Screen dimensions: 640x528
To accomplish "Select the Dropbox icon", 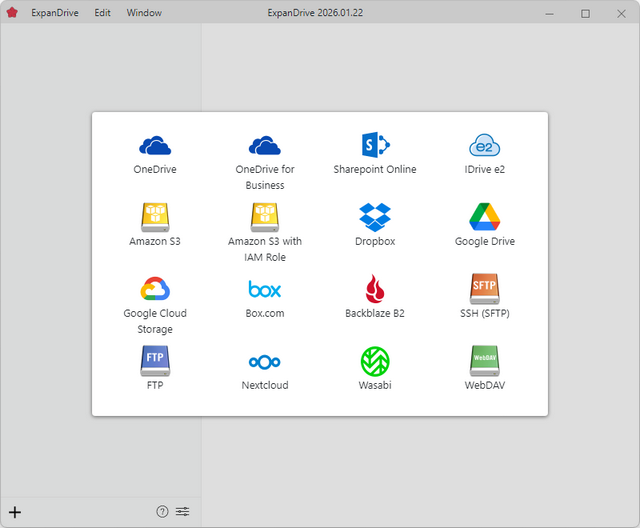I will [x=375, y=217].
